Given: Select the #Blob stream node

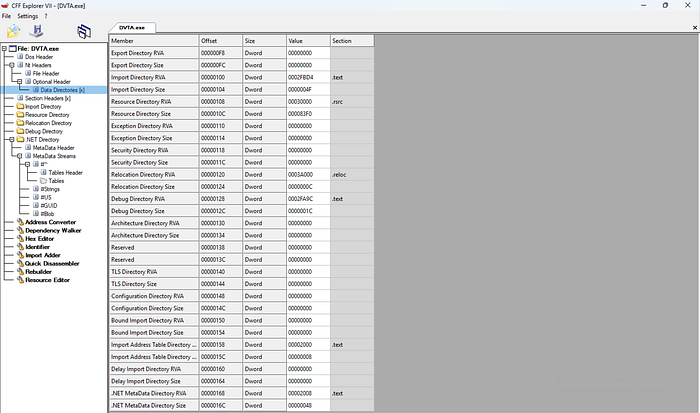Looking at the screenshot, I should 47,214.
